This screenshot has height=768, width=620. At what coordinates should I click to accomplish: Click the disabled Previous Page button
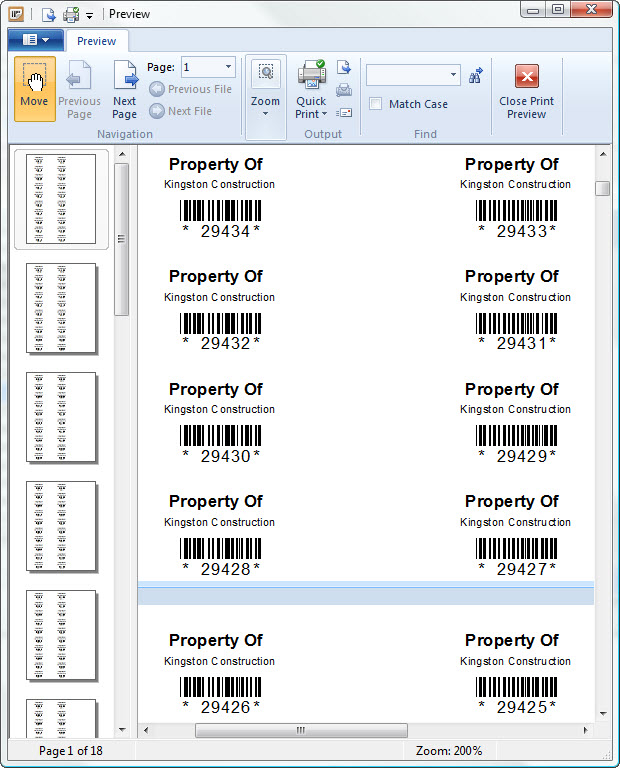(79, 89)
